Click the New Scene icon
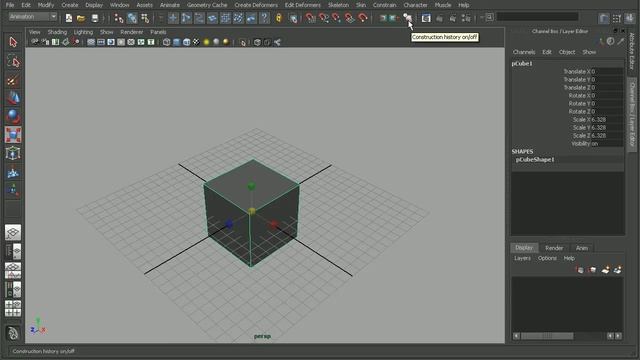Image resolution: width=640 pixels, height=360 pixels. coord(69,18)
